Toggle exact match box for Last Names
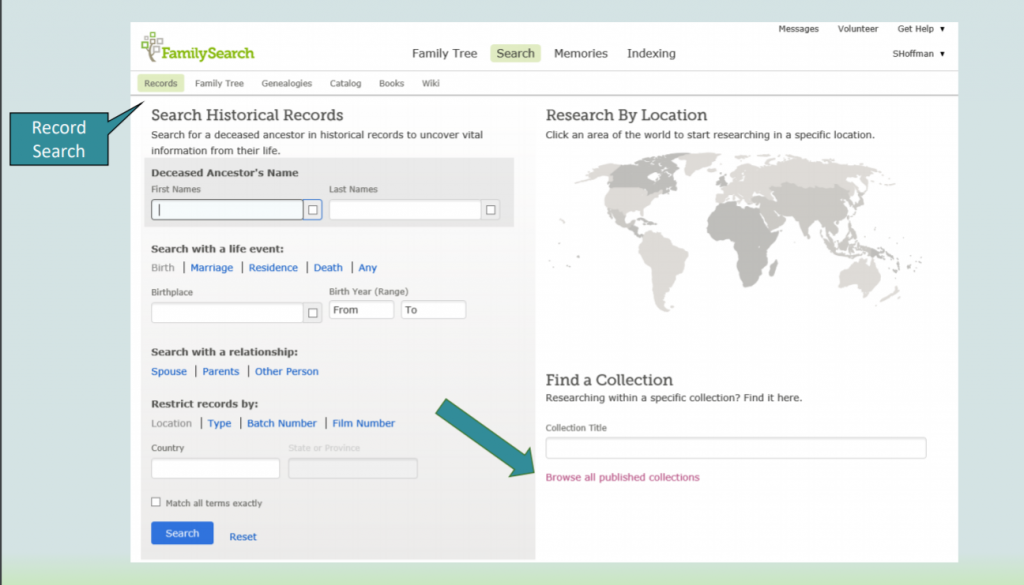 coord(490,210)
